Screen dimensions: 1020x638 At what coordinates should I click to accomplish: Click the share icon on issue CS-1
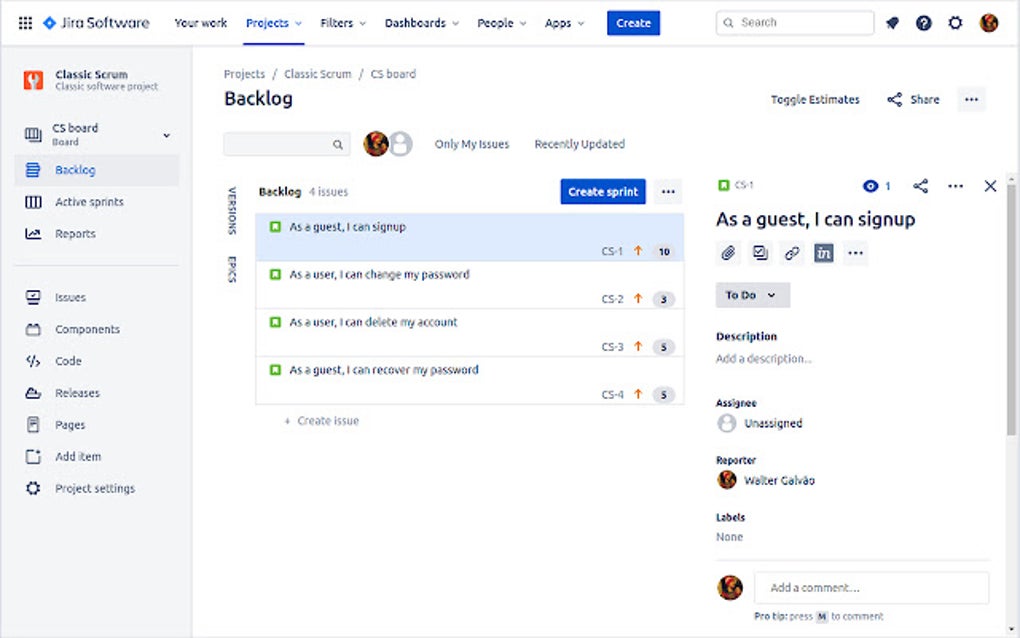pos(920,185)
